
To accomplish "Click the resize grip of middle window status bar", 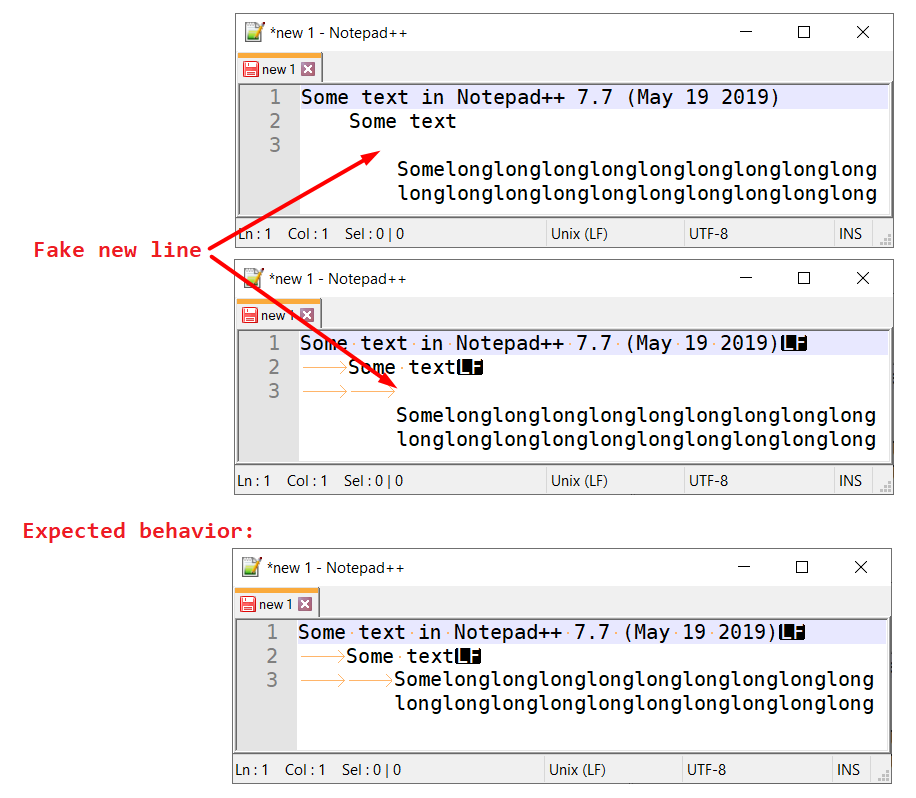I will [886, 487].
